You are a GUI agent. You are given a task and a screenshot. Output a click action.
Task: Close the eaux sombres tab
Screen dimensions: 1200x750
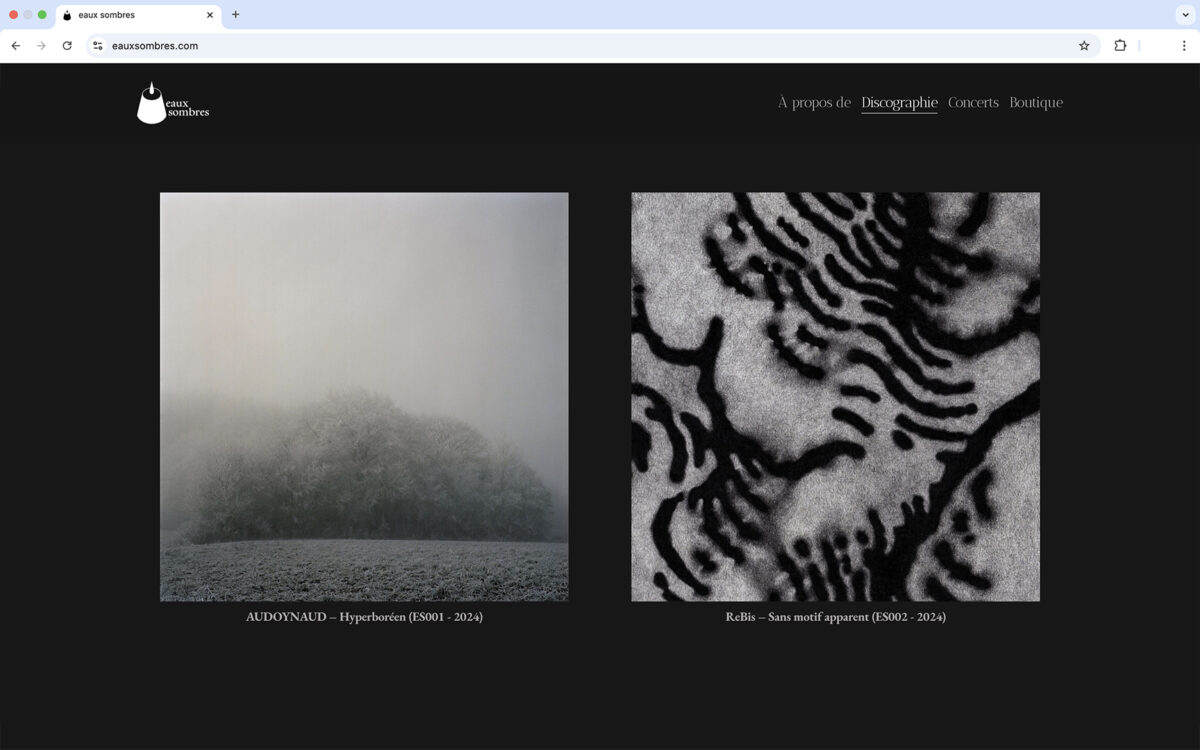(x=210, y=15)
